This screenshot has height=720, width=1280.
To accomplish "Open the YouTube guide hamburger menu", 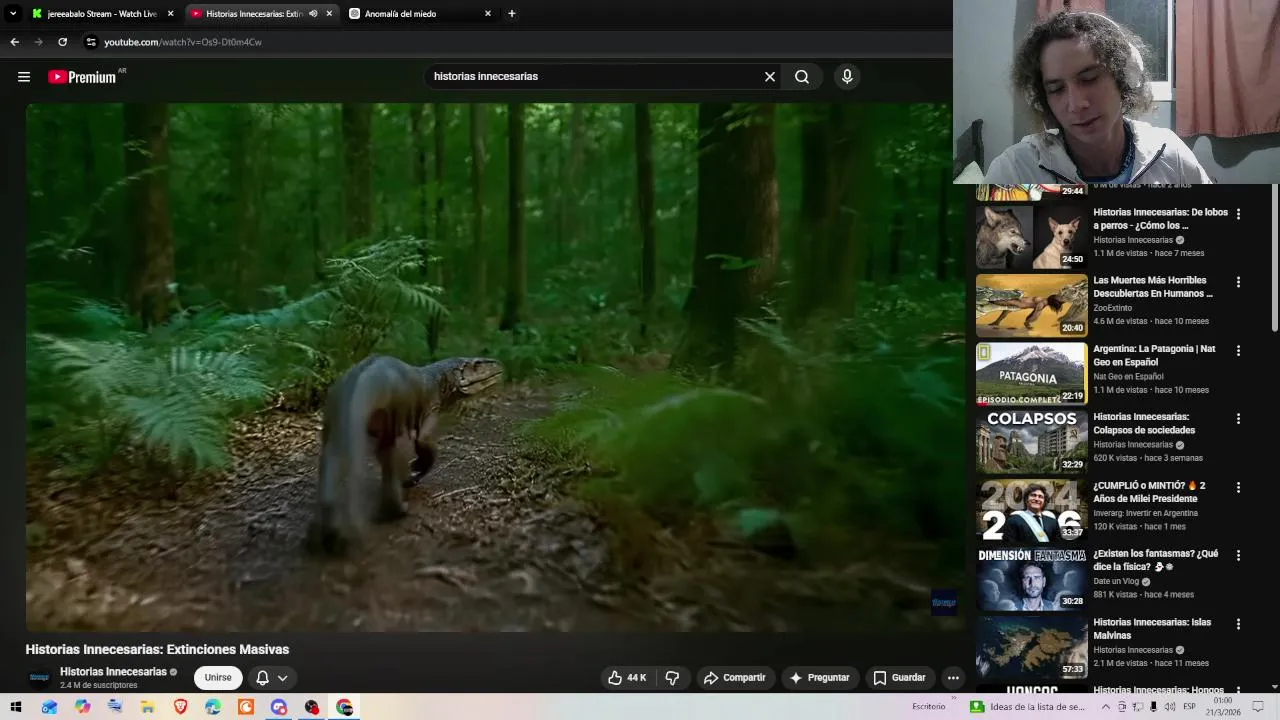I will tap(24, 77).
